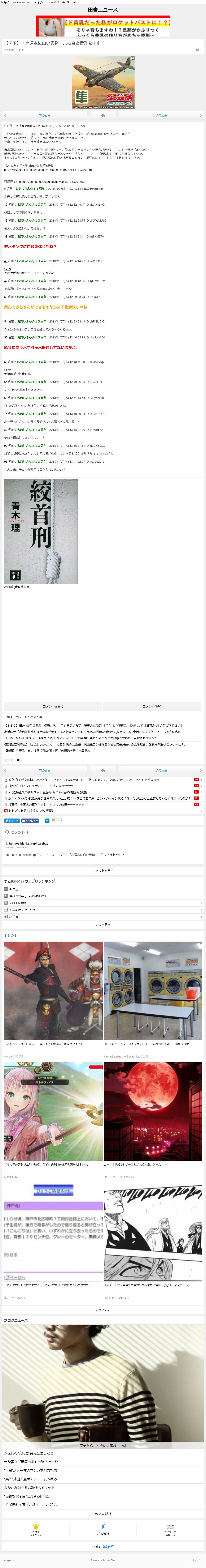Click the チェック share button
The image size is (206, 1568).
point(57,821)
